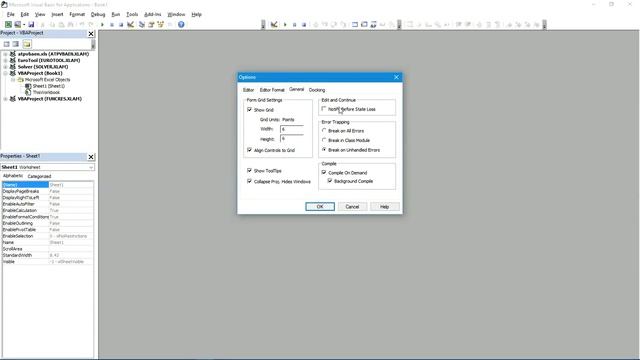Close the Properties - Sheet1 panel

point(91,157)
